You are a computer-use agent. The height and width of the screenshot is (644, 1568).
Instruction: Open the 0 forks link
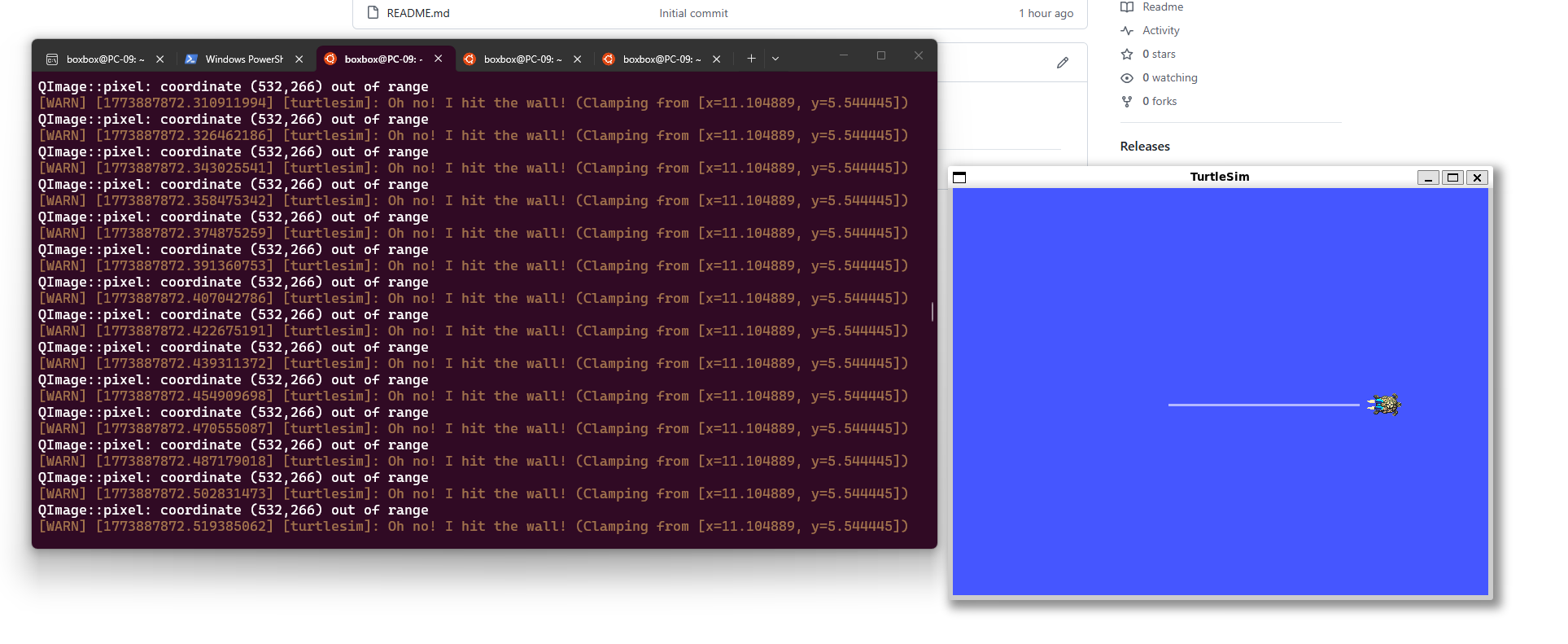click(1160, 101)
